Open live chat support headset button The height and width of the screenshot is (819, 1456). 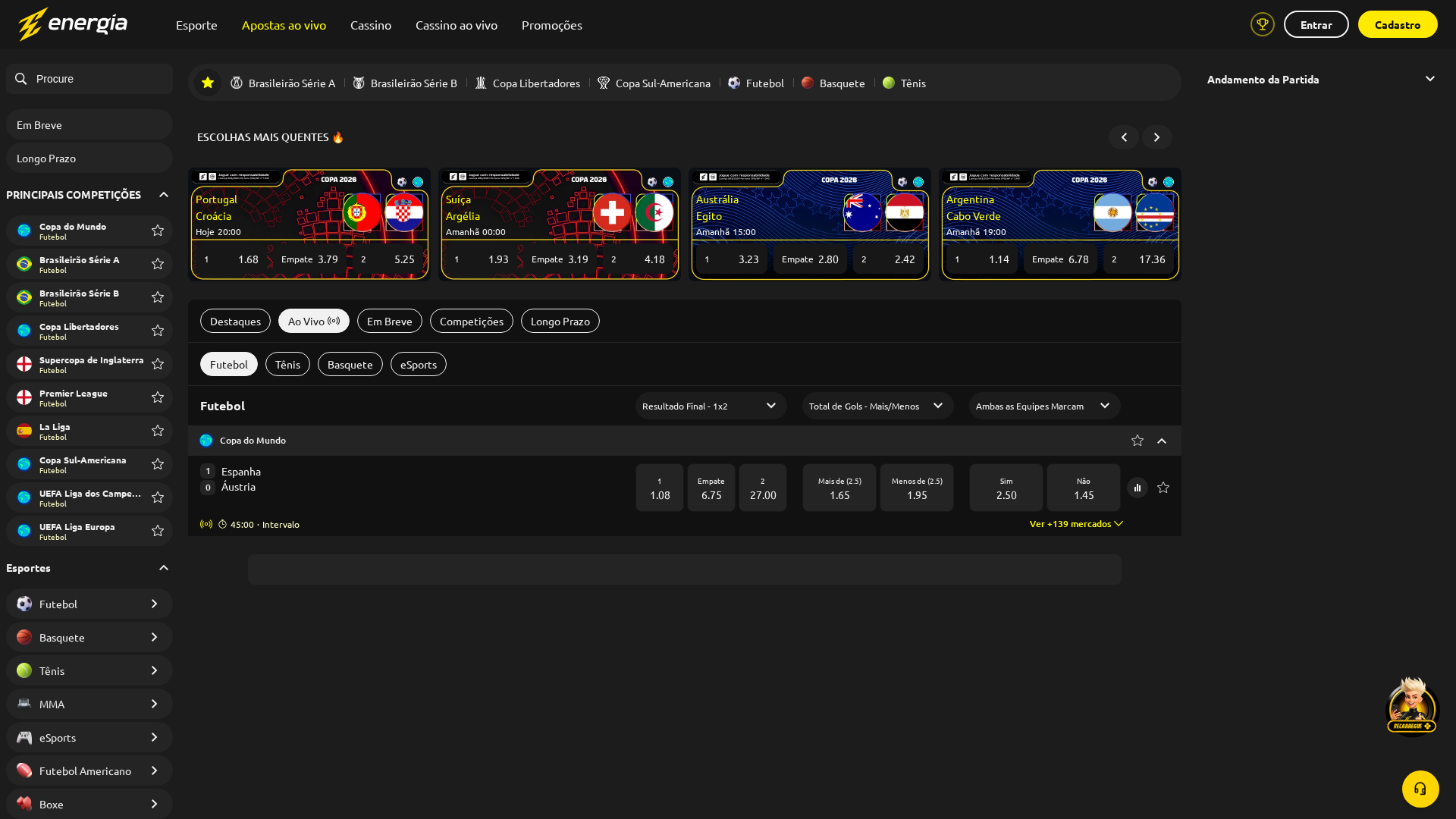(1420, 789)
